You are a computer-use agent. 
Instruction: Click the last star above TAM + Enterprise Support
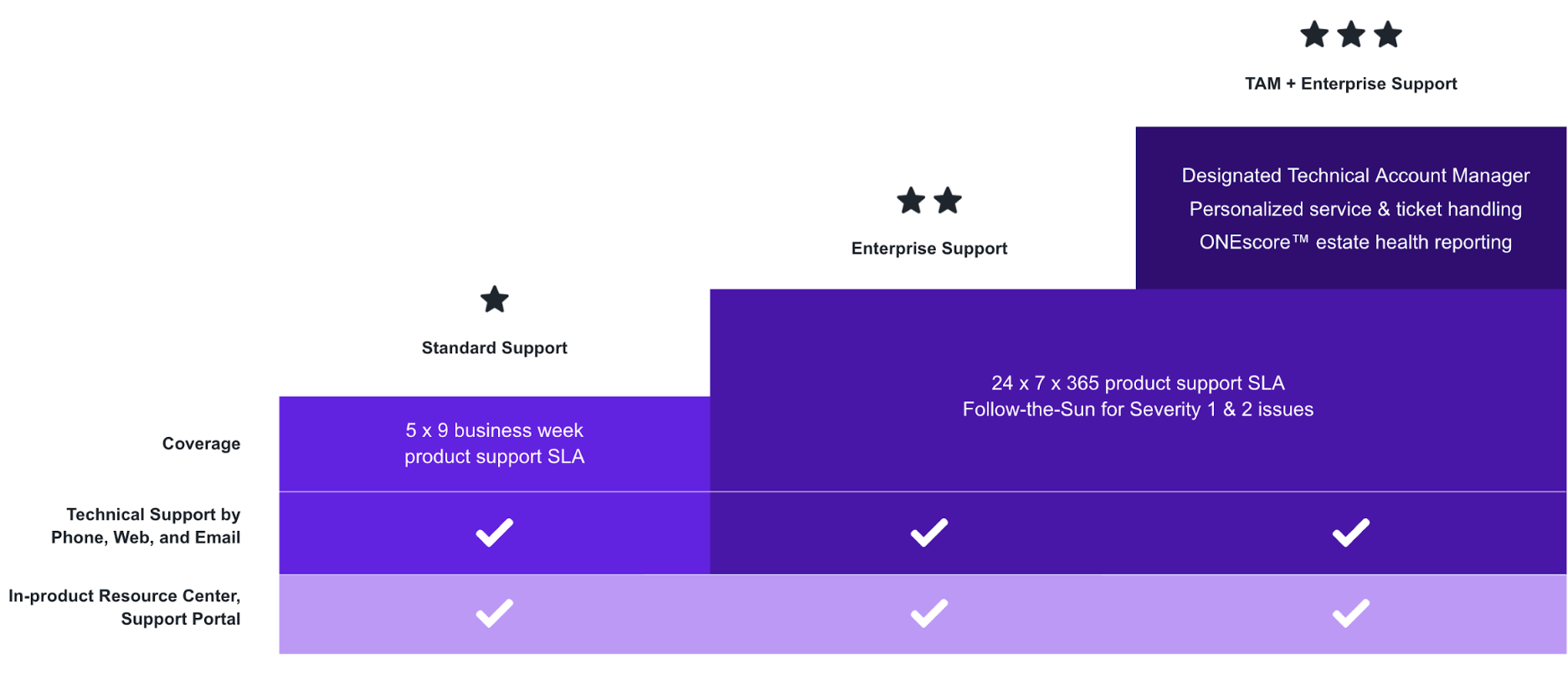click(1388, 35)
